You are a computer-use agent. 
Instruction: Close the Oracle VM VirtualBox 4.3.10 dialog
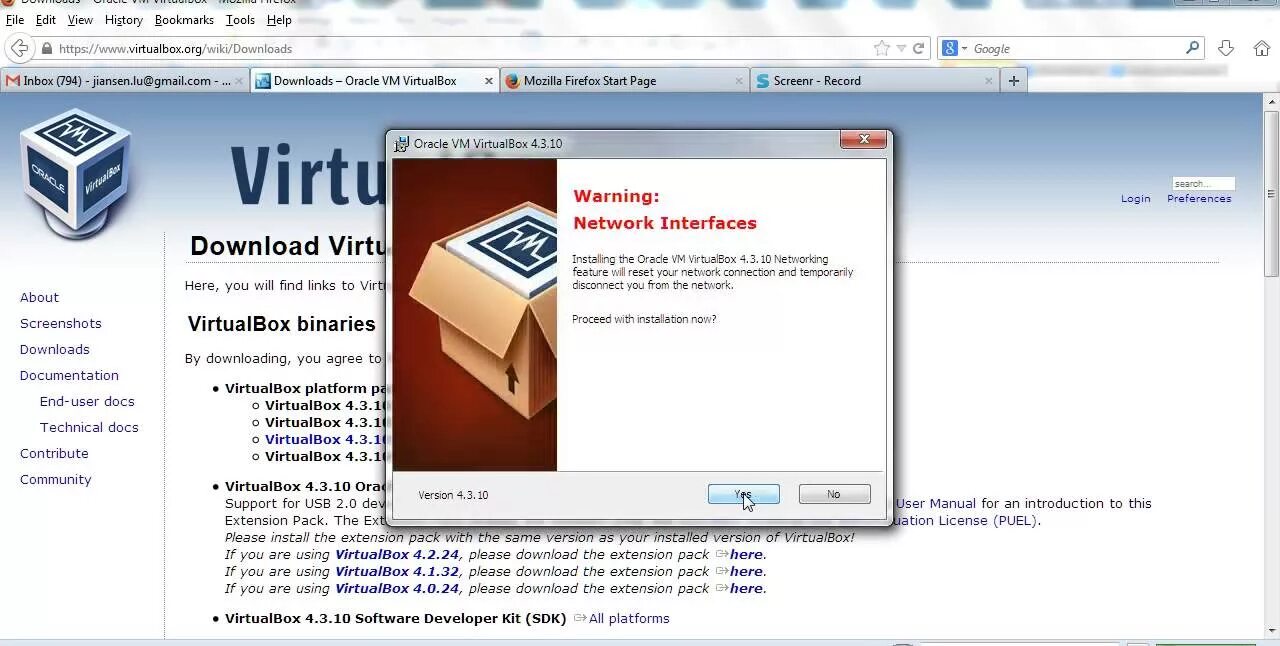(x=862, y=140)
